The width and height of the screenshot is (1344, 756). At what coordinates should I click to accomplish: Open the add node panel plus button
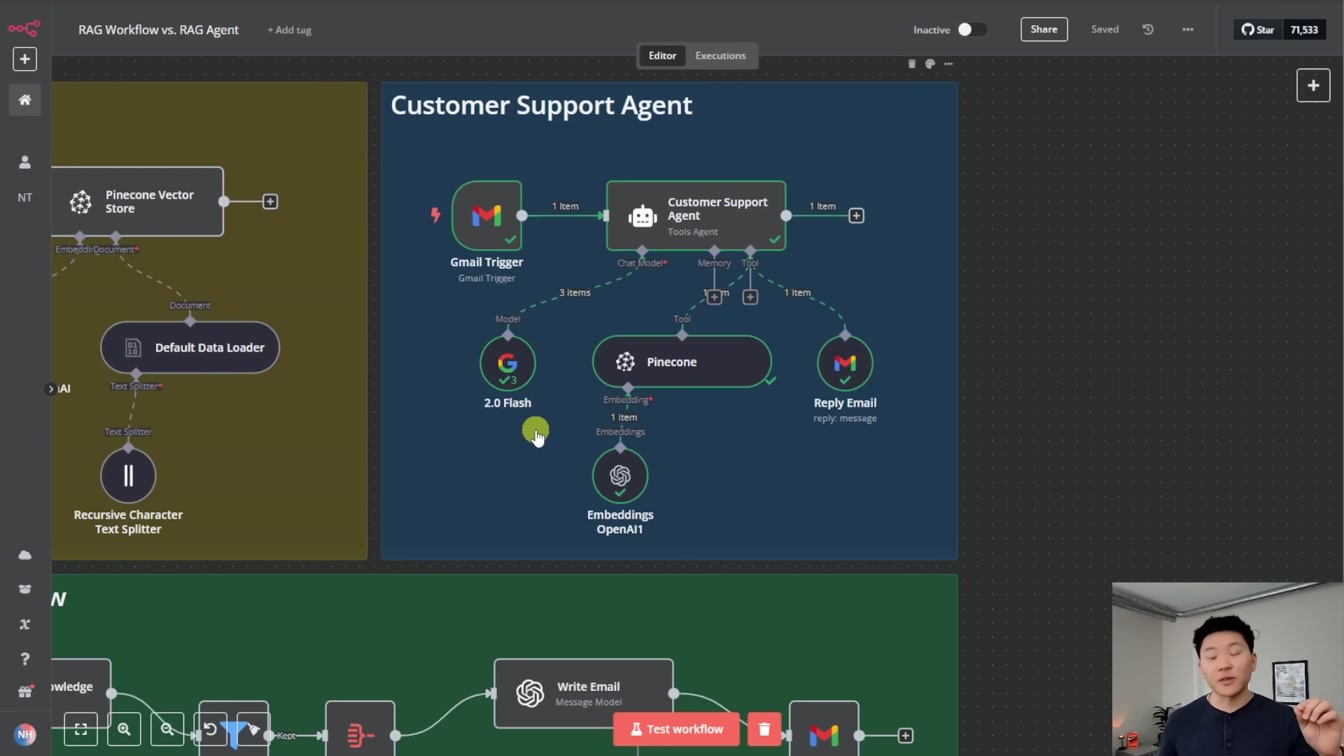[1313, 86]
